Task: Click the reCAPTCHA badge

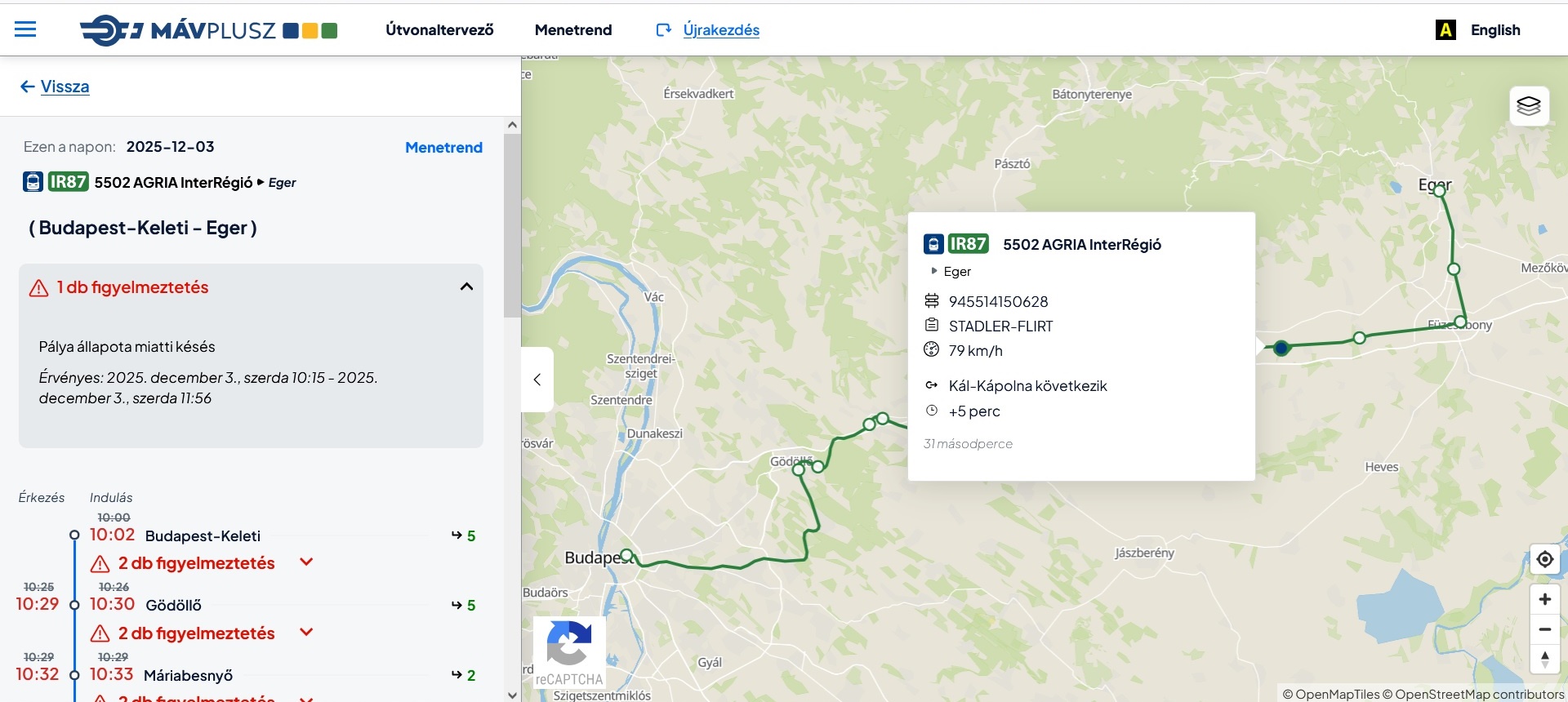Action: point(569,653)
